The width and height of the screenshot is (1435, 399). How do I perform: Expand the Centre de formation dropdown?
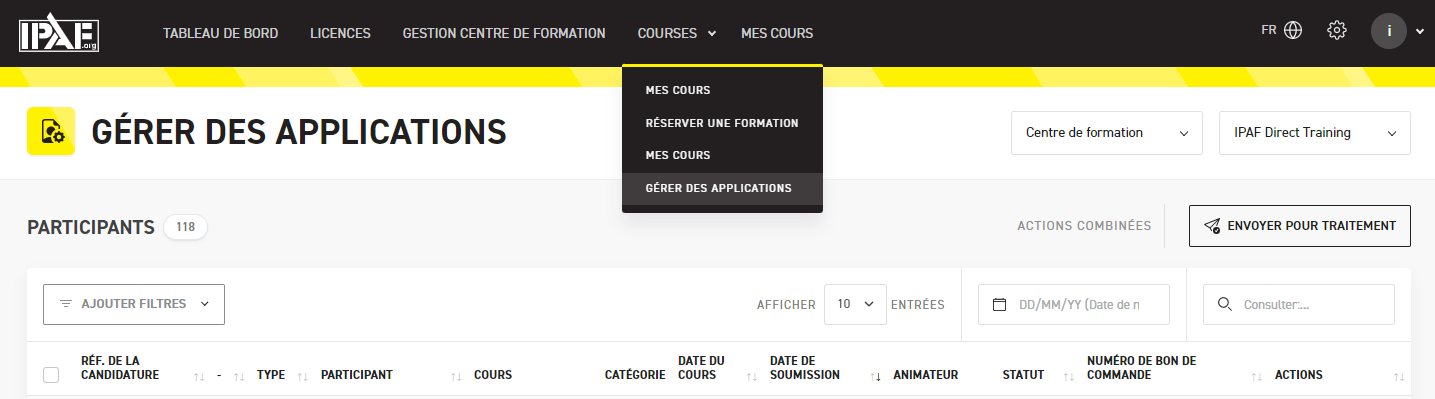coord(1107,133)
